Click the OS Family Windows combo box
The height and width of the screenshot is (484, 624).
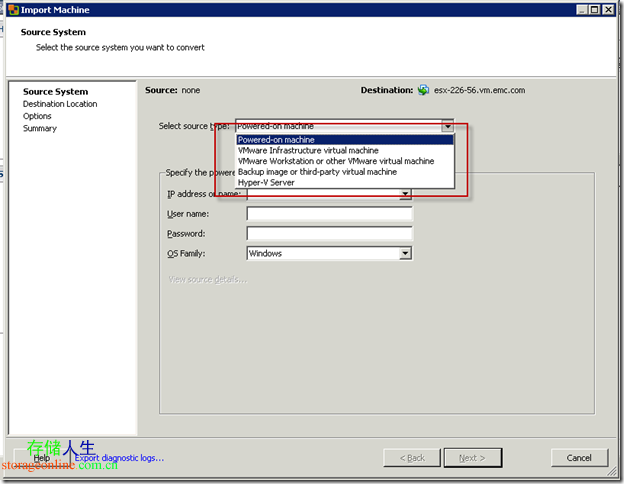330,253
